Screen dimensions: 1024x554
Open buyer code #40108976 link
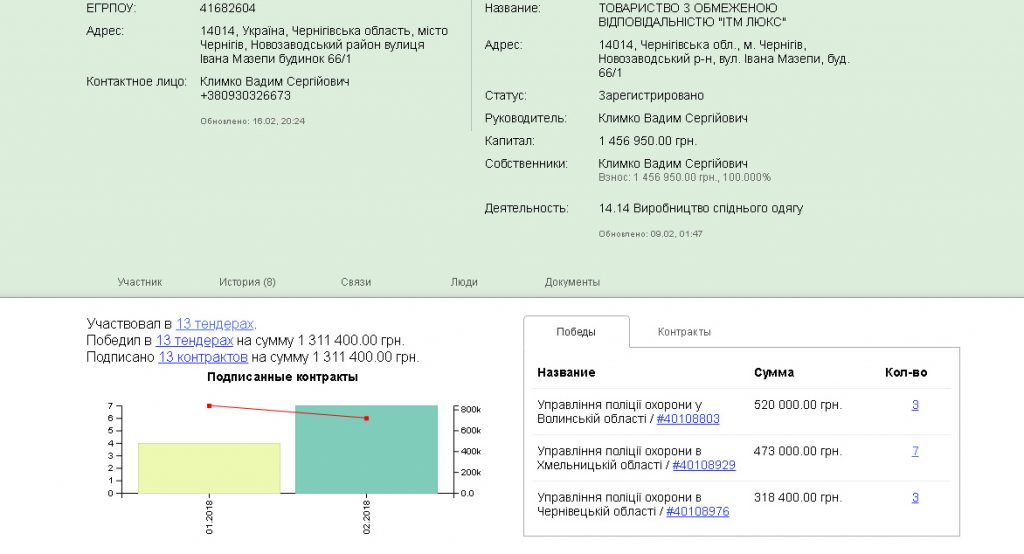tap(697, 511)
